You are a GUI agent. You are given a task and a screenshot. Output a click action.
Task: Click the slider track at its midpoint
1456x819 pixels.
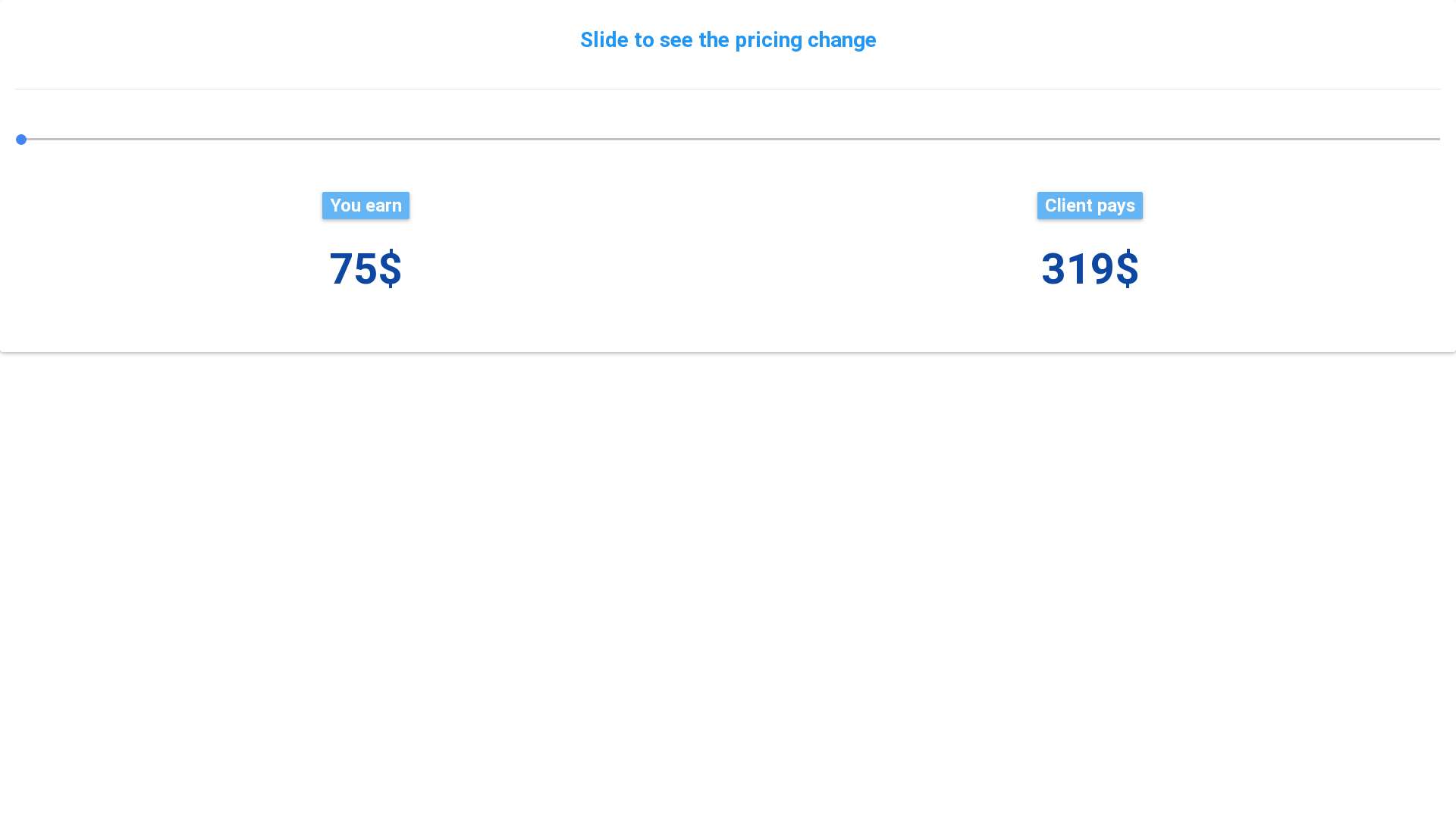pyautogui.click(x=728, y=140)
